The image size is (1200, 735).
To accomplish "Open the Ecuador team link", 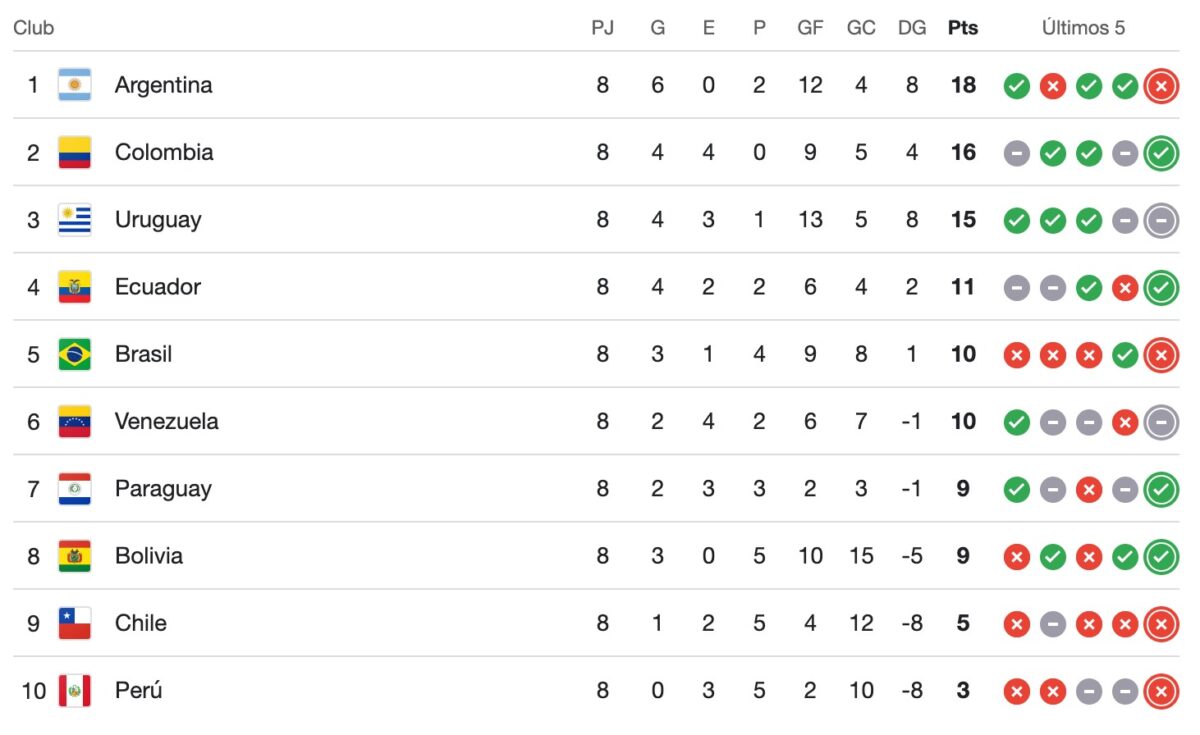I will 157,287.
